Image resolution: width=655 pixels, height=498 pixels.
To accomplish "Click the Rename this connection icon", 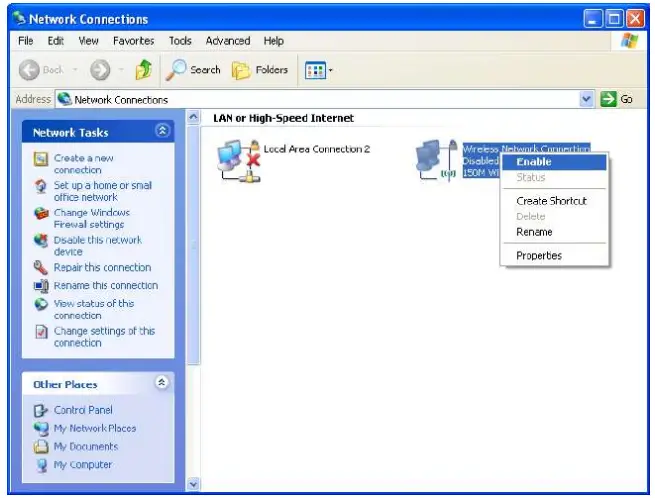I will [41, 286].
